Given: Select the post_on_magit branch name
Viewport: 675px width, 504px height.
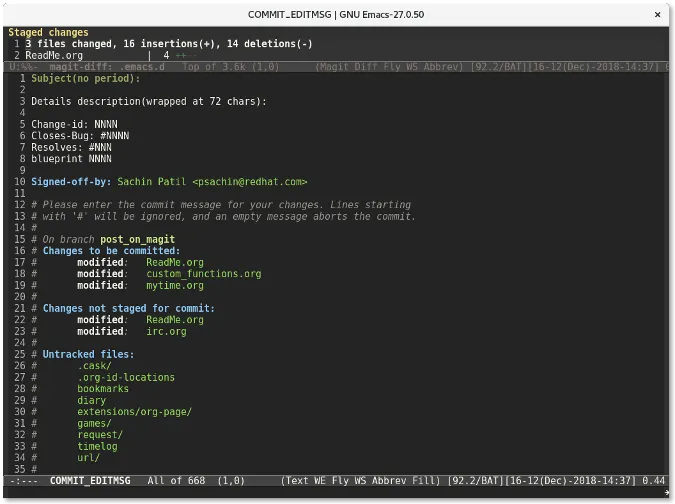Looking at the screenshot, I should tap(137, 240).
